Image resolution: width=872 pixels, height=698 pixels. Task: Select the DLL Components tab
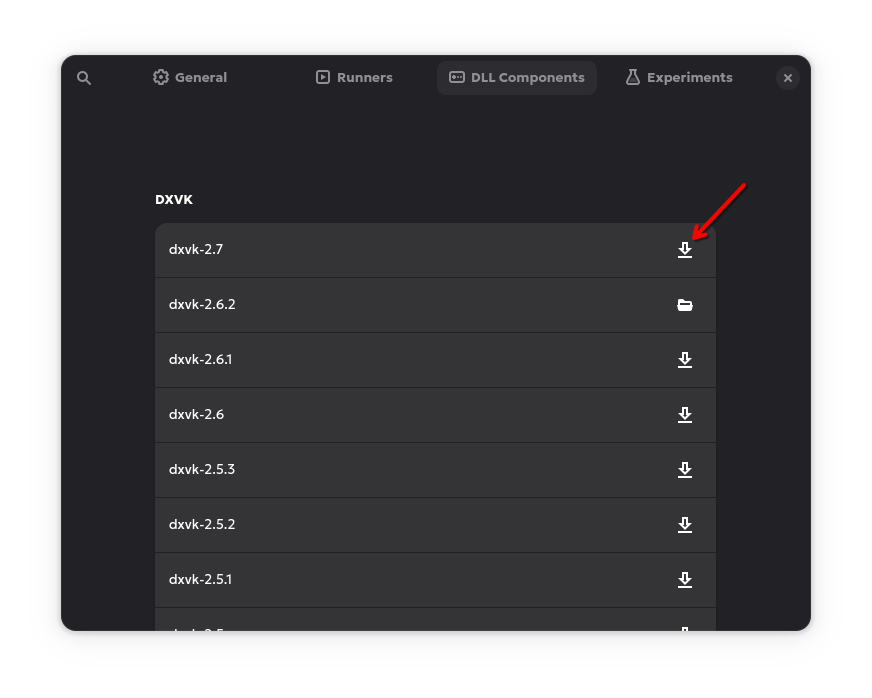click(516, 78)
